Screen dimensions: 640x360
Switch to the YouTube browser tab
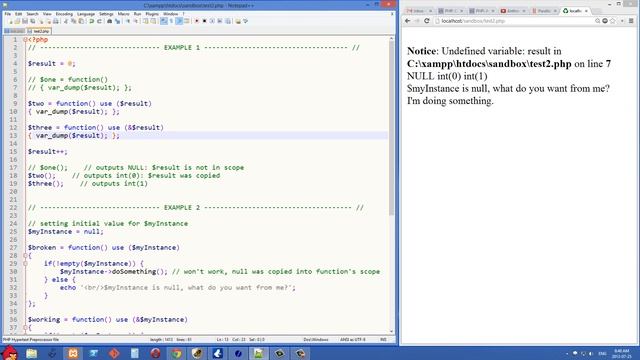512,11
